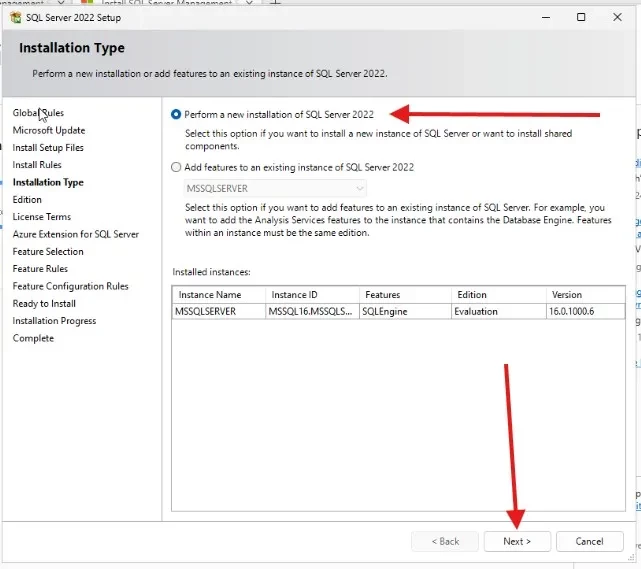Select Edition step in sidebar
This screenshot has height=569, width=641.
pos(27,199)
